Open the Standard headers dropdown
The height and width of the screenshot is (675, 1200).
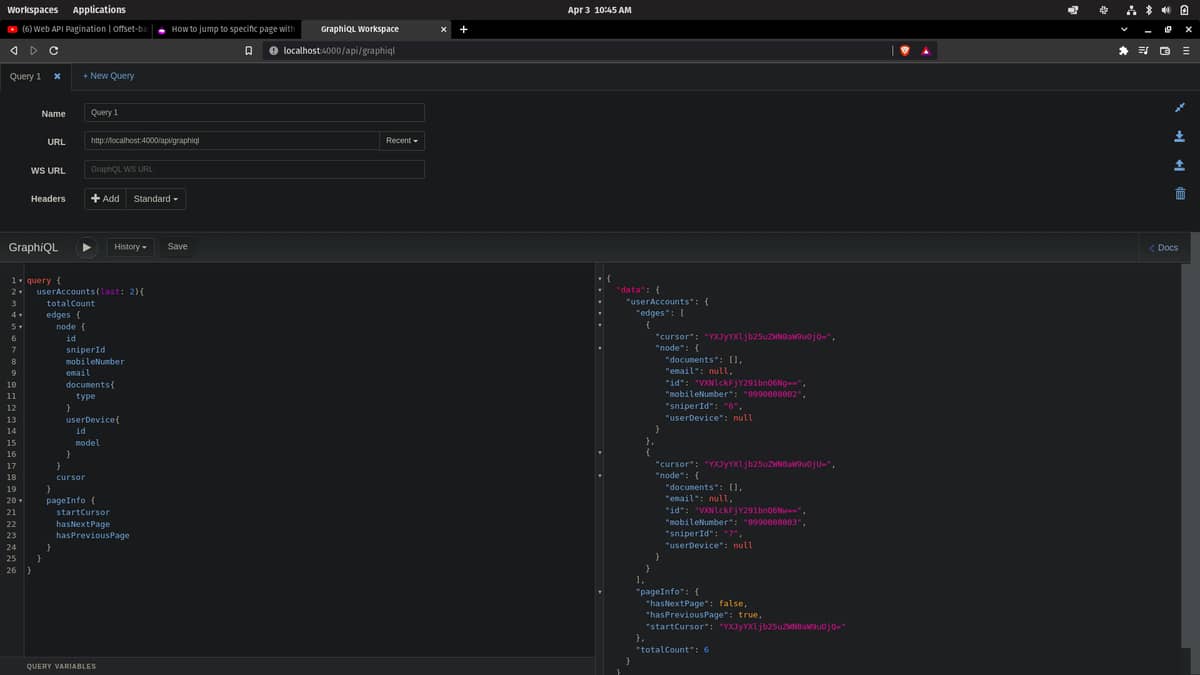point(156,198)
